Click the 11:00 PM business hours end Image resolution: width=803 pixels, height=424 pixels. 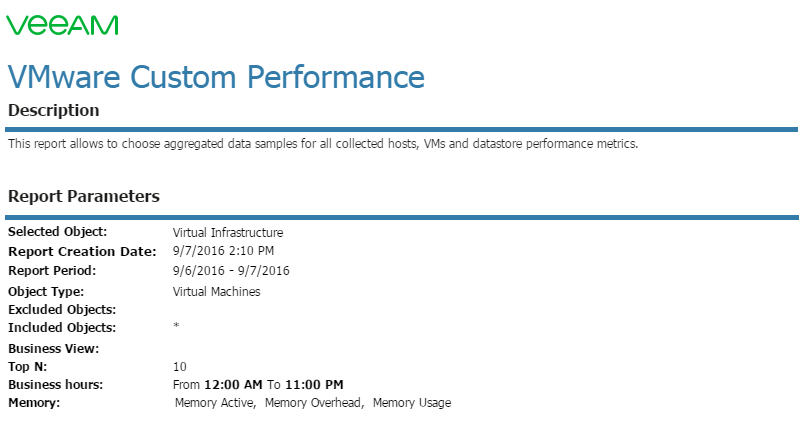coord(314,385)
